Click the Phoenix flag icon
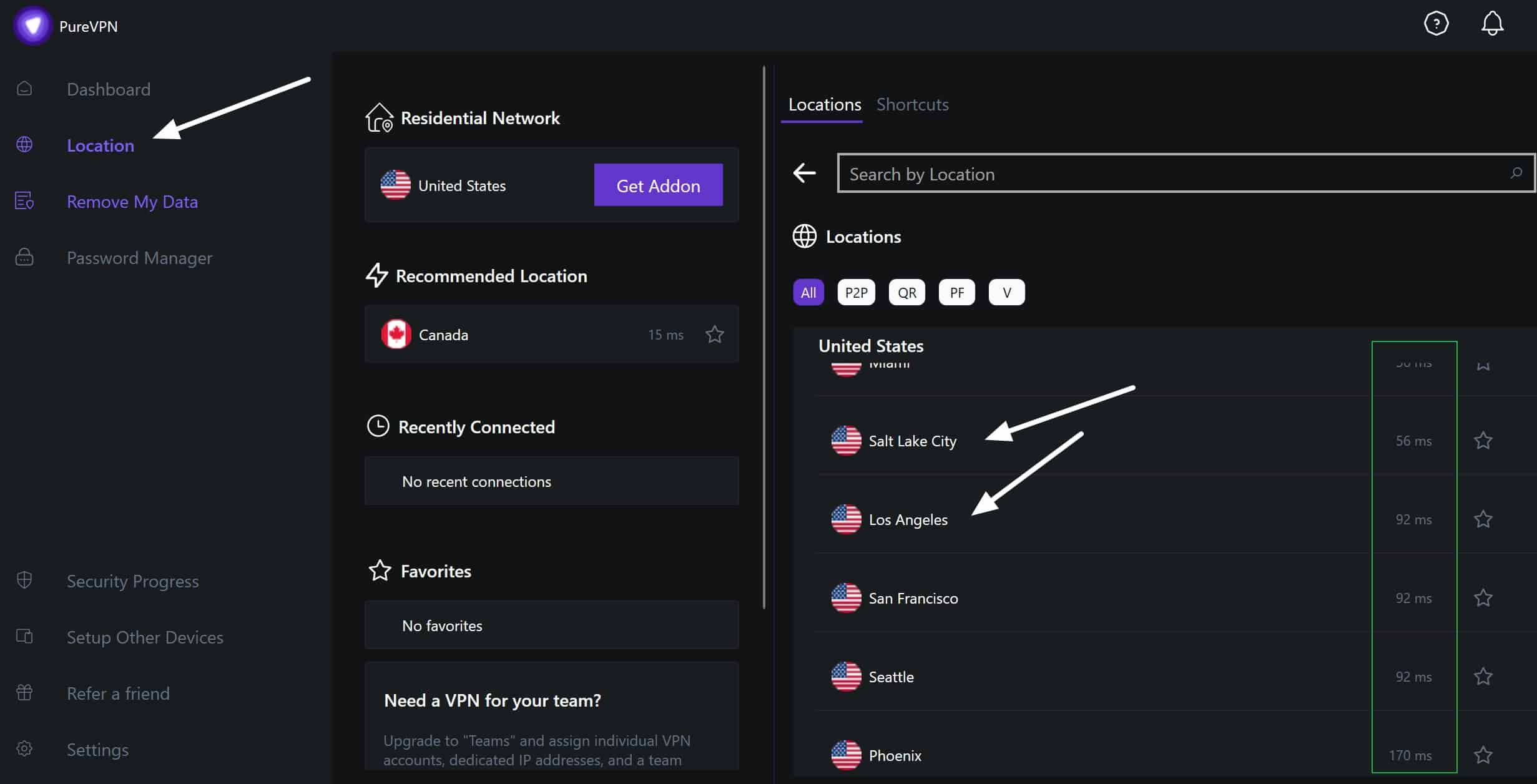This screenshot has height=784, width=1537. click(846, 755)
